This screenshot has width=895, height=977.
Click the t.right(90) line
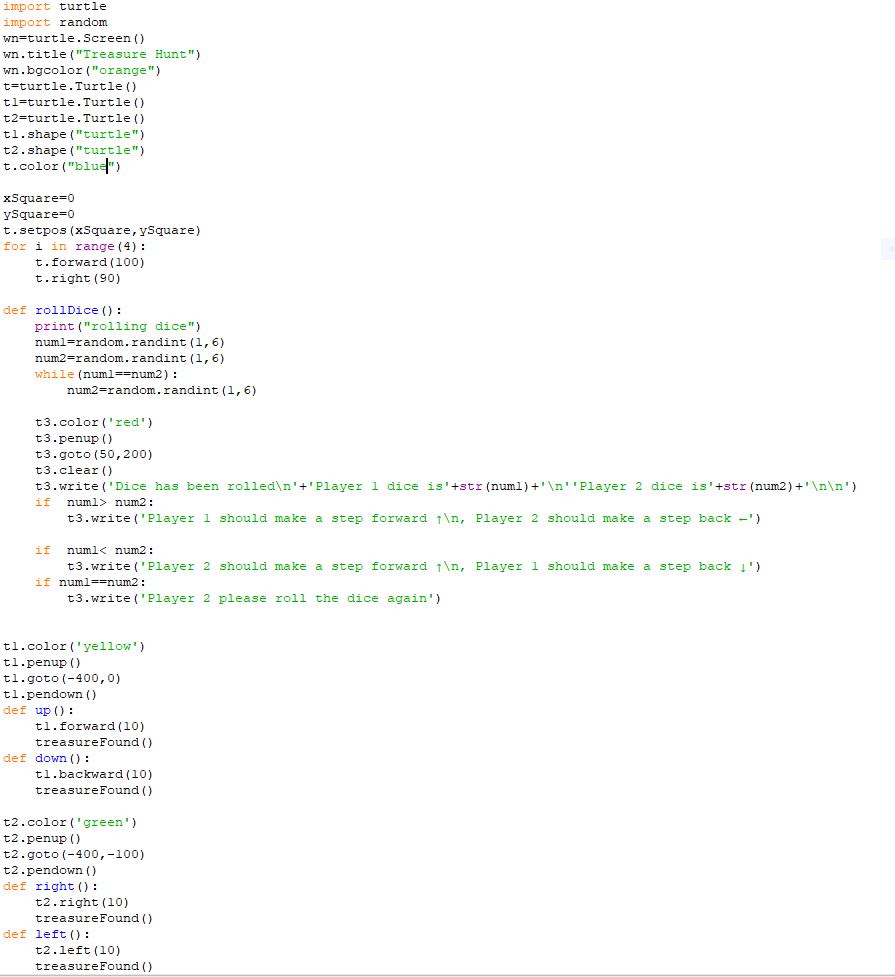[x=78, y=279]
